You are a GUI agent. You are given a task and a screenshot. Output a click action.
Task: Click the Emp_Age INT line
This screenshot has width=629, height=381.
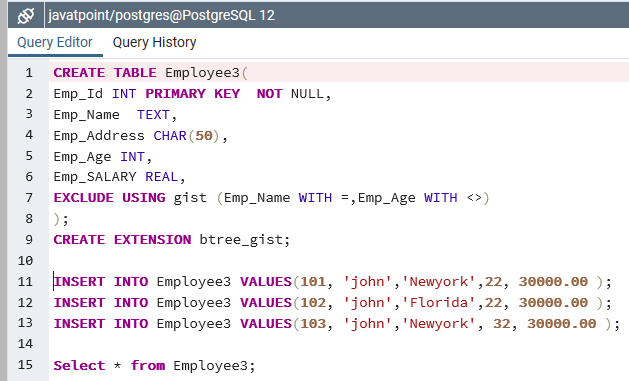(103, 156)
